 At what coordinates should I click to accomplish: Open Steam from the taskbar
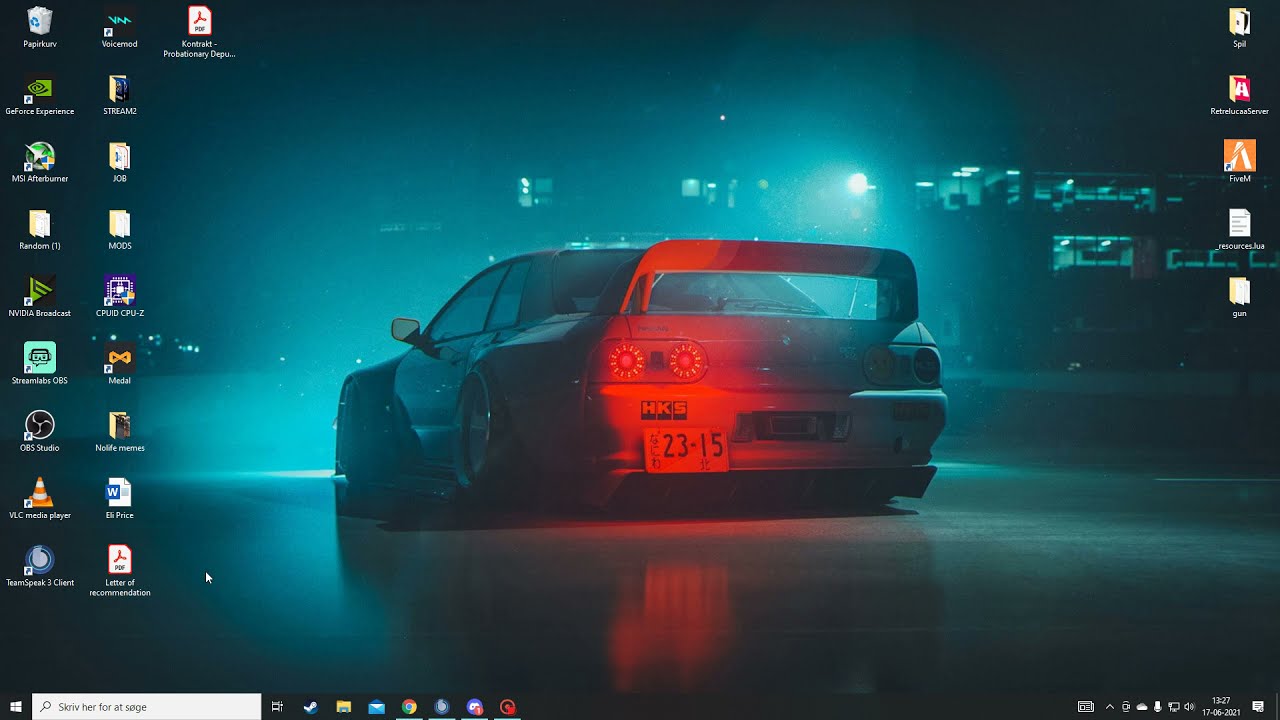(x=311, y=707)
